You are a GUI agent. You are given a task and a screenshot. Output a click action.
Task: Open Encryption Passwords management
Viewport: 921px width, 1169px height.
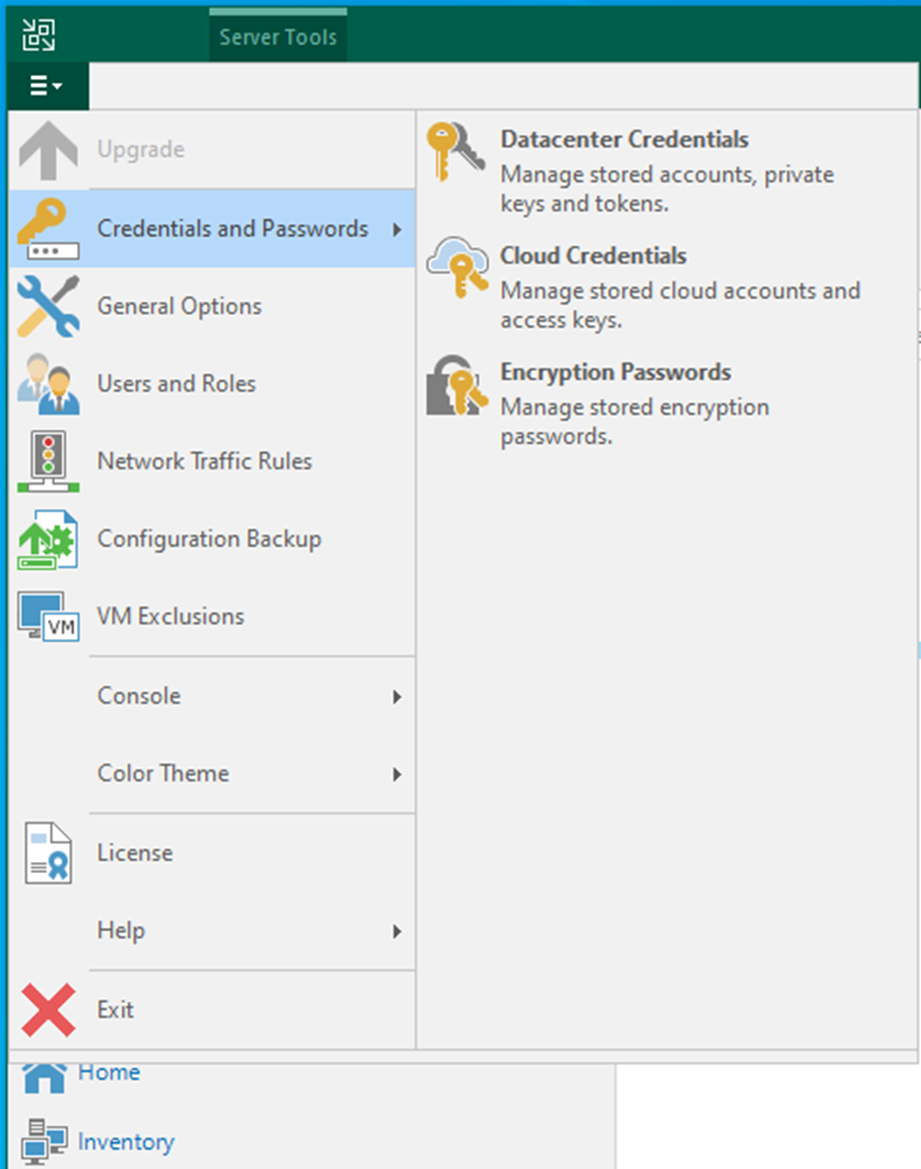tap(615, 372)
